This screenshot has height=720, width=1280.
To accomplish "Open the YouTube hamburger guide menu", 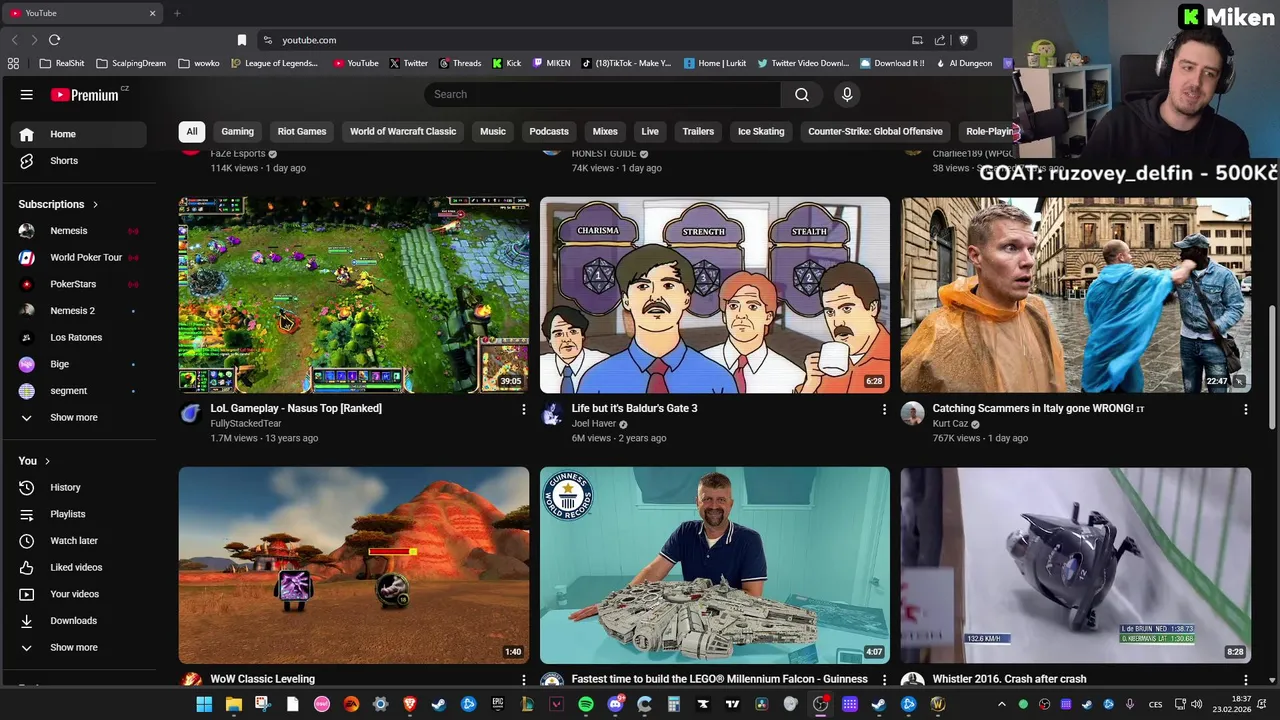I will 27,94.
